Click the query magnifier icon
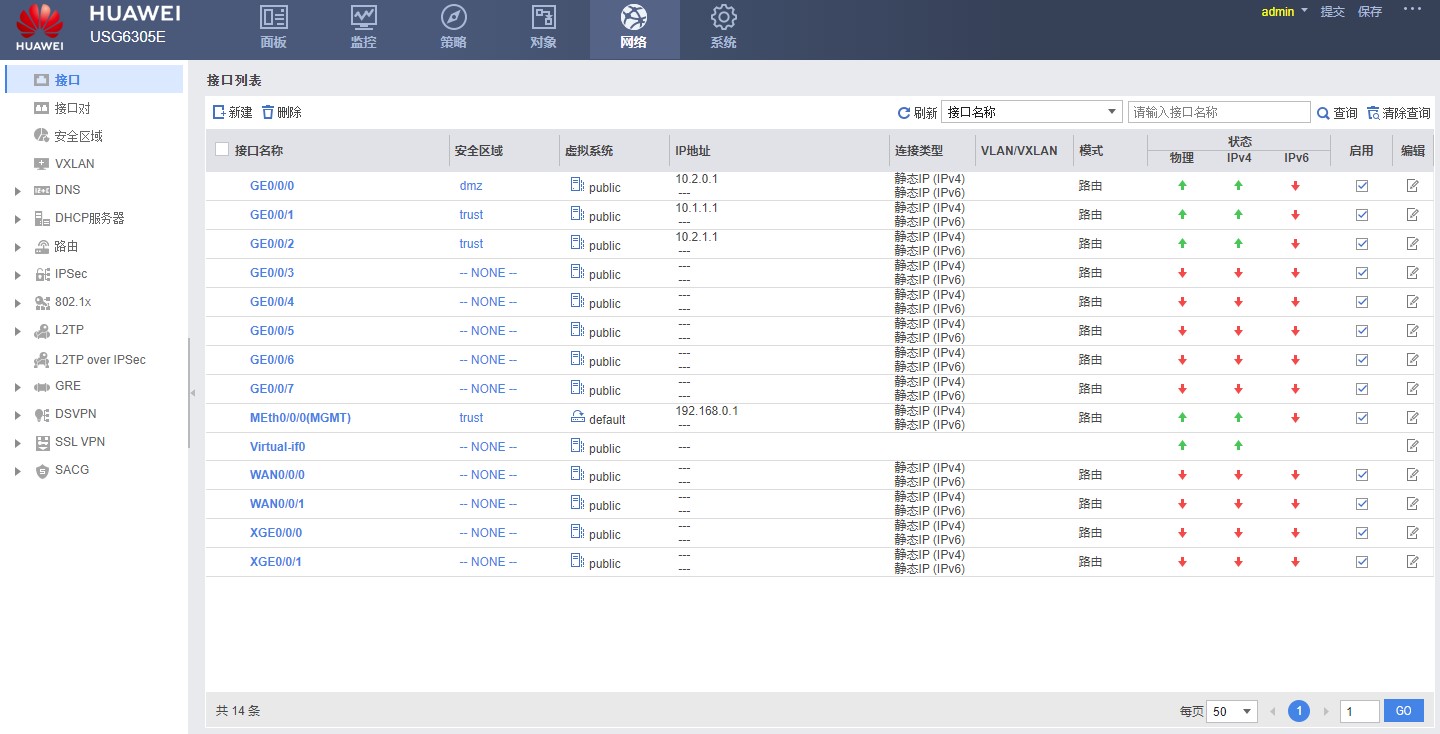The height and width of the screenshot is (734, 1440). (1323, 113)
